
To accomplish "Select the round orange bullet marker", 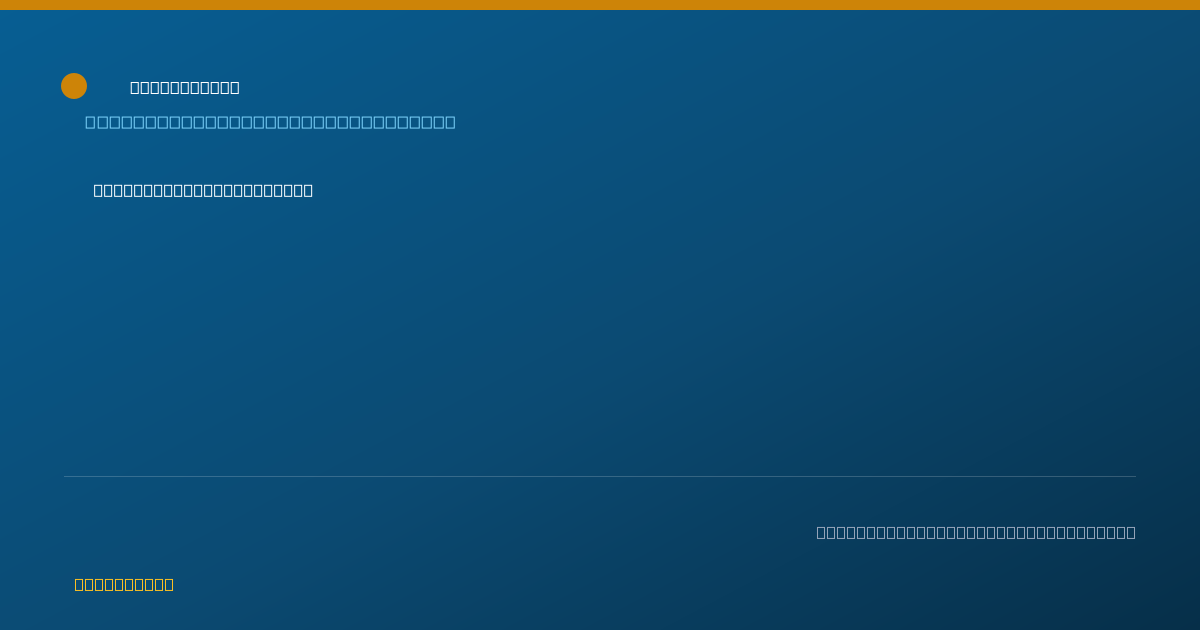I will [x=74, y=86].
